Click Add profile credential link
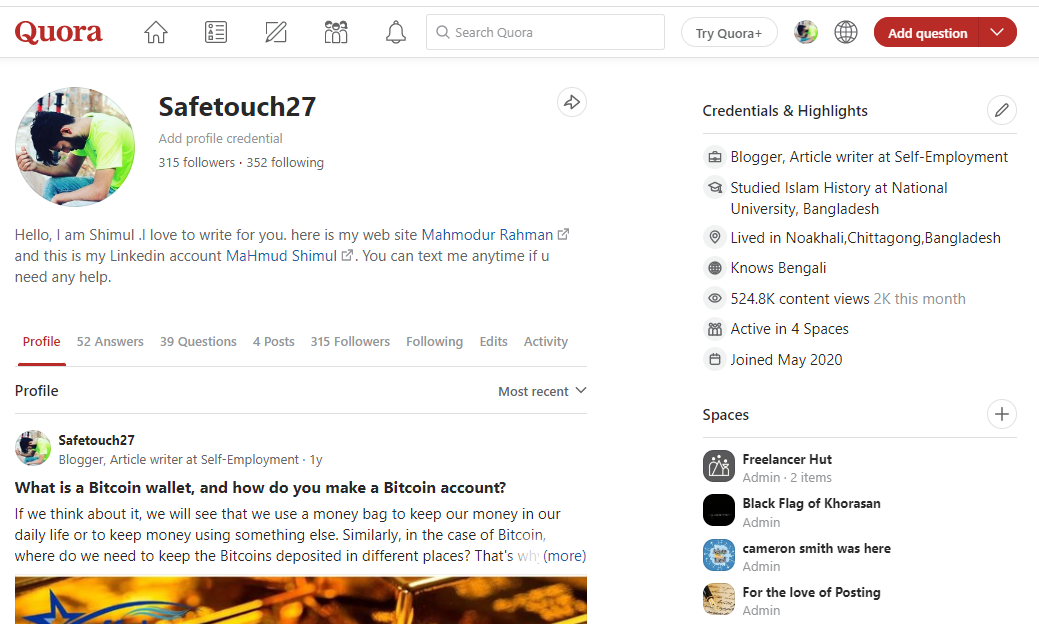This screenshot has height=624, width=1039. [x=220, y=139]
